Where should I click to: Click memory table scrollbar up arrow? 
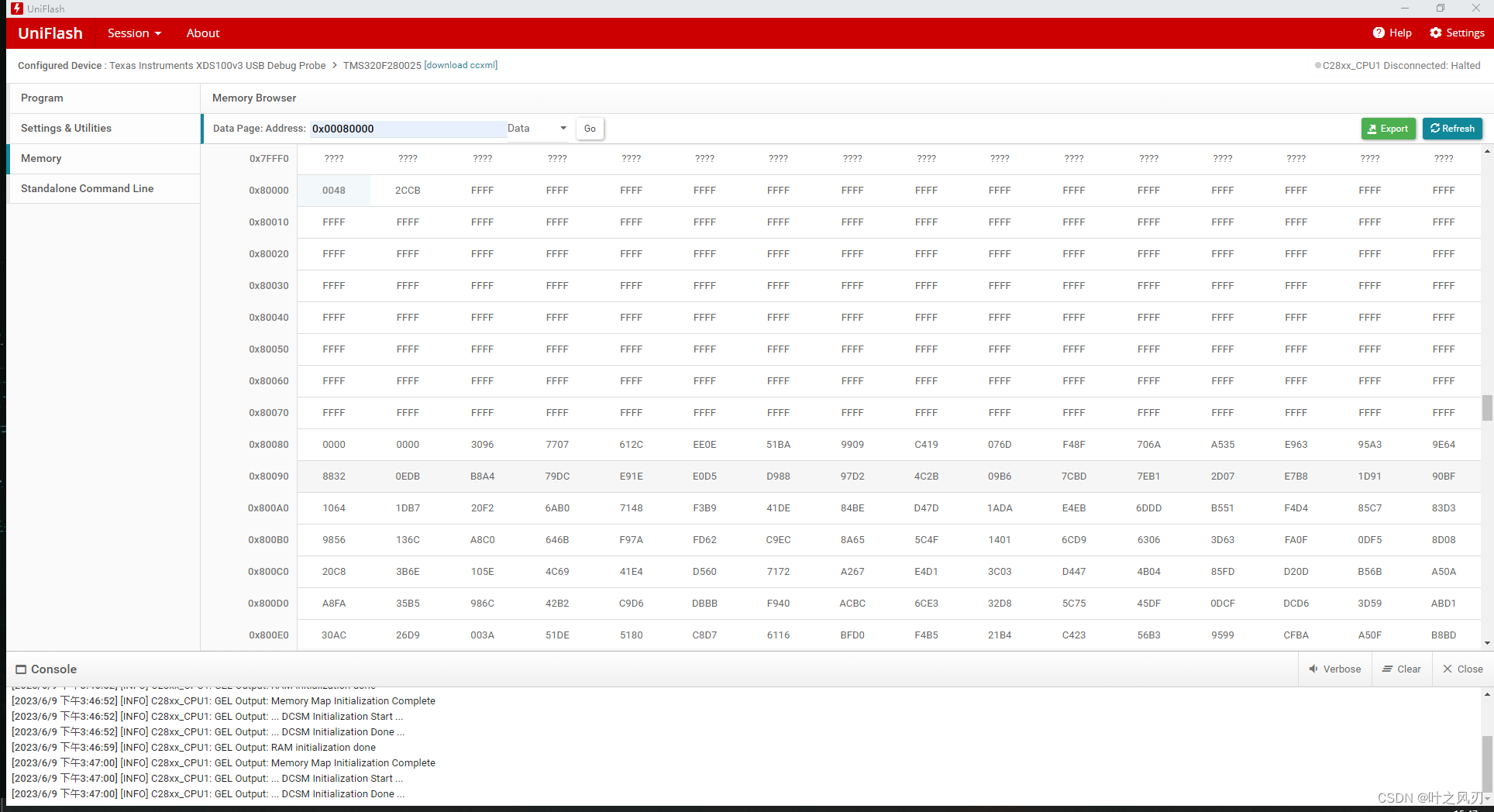pyautogui.click(x=1487, y=151)
